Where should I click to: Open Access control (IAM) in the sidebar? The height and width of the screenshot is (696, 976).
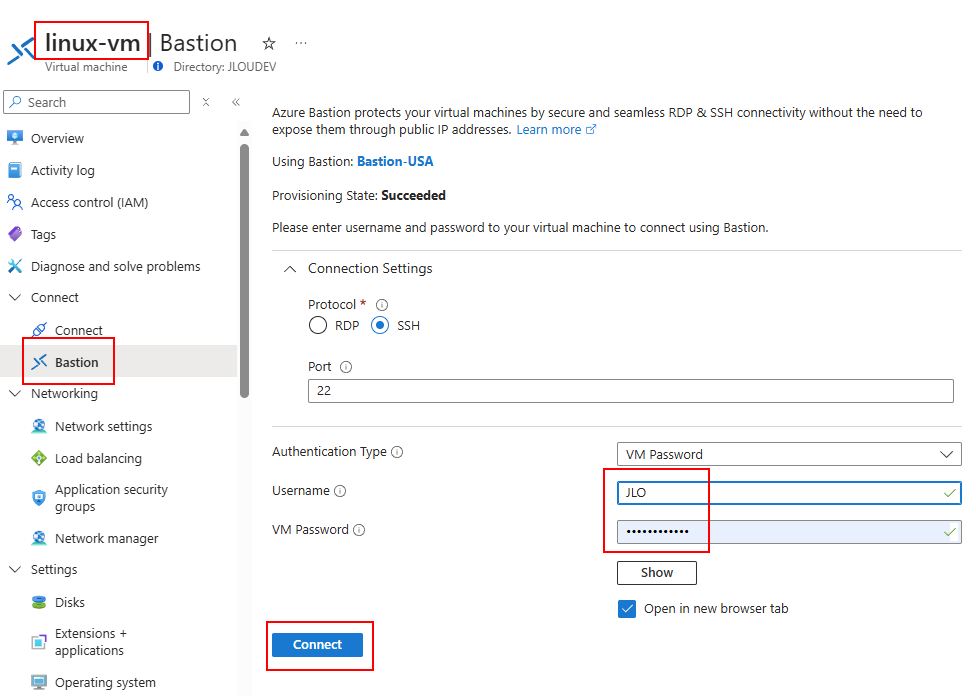point(90,202)
